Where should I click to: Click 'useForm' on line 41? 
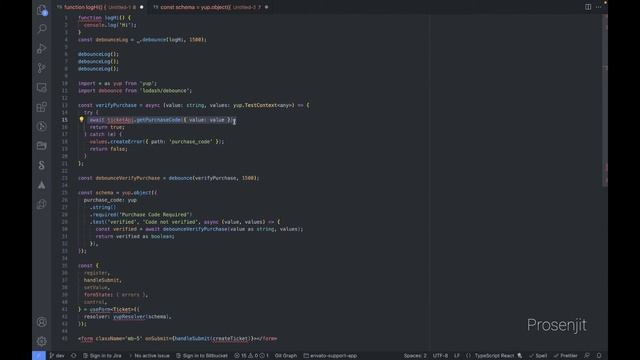coord(100,309)
